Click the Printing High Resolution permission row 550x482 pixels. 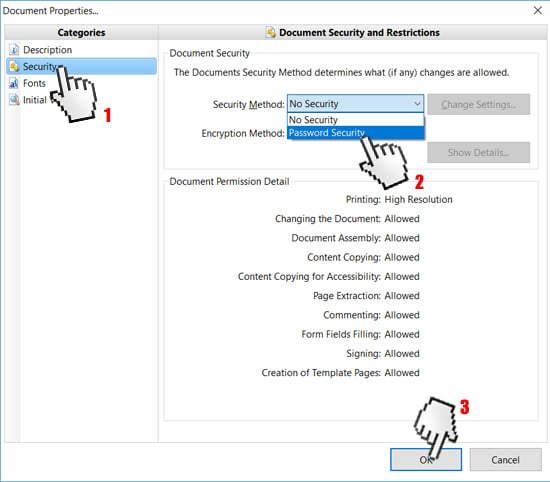pyautogui.click(x=399, y=200)
